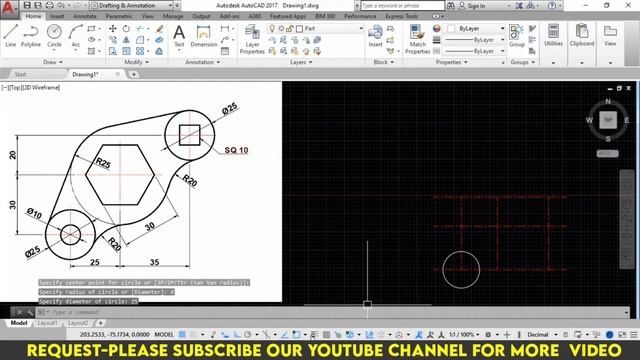The height and width of the screenshot is (360, 640).
Task: Open the Clipboard panel
Action: click(582, 35)
